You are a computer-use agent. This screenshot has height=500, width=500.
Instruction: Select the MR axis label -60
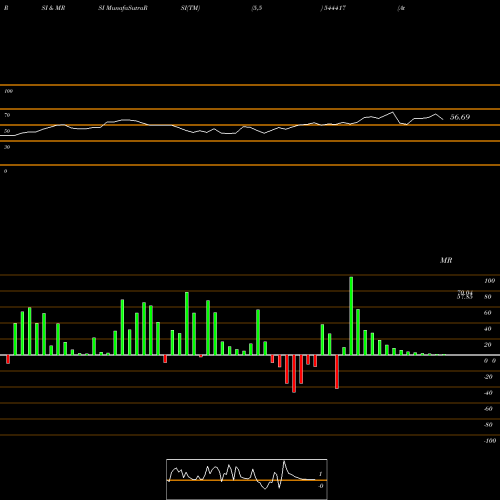click(x=488, y=409)
